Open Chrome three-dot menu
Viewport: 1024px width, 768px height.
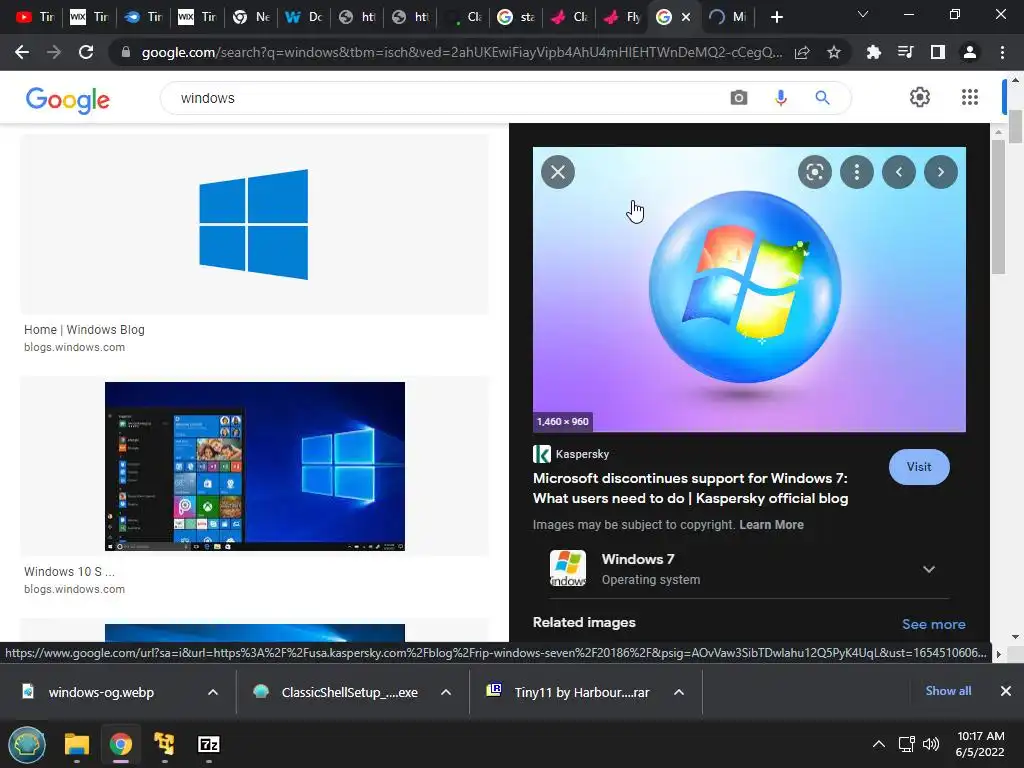tap(1002, 52)
